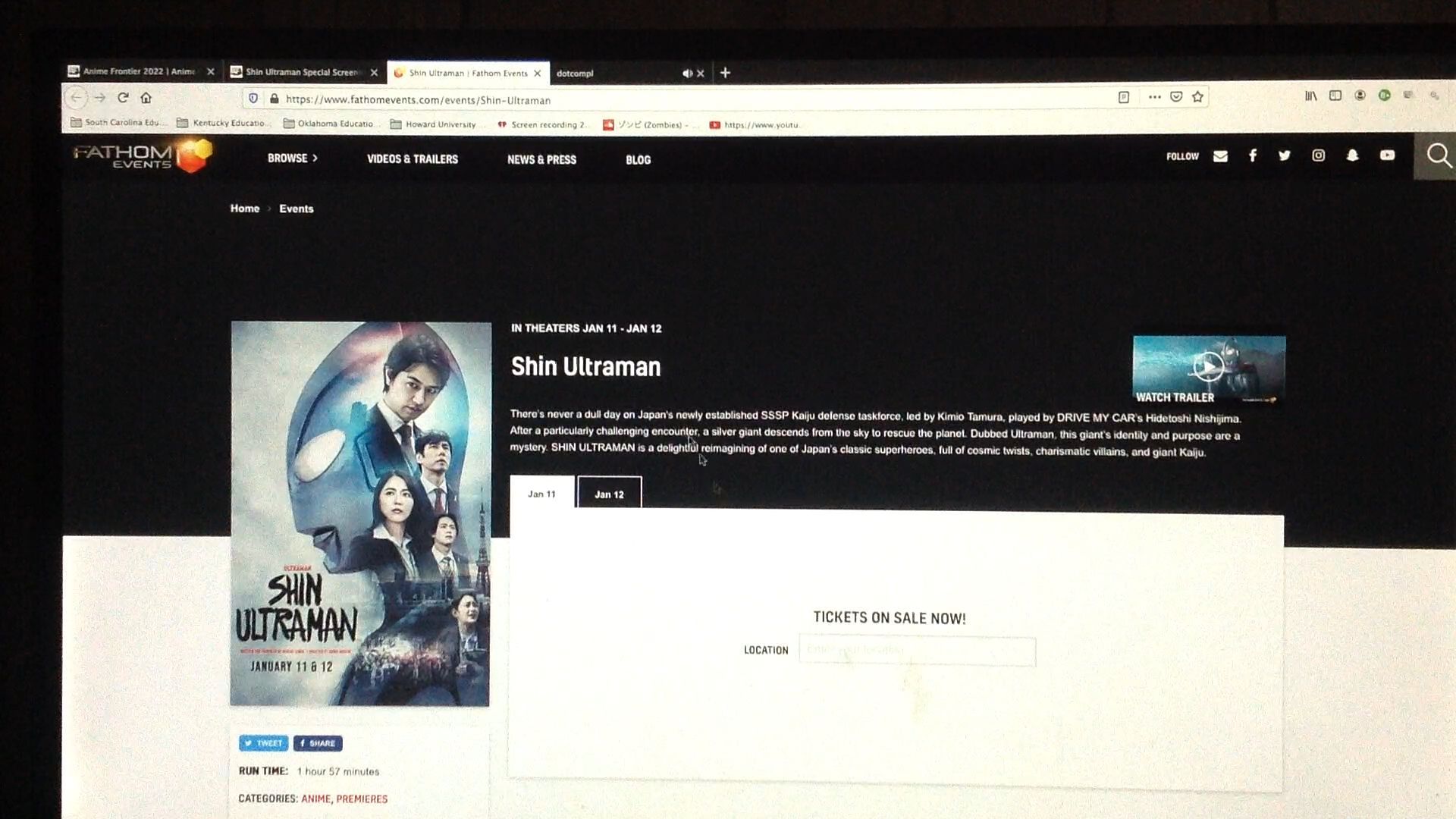The image size is (1456, 819).
Task: Click the browser back arrow button
Action: [x=76, y=98]
